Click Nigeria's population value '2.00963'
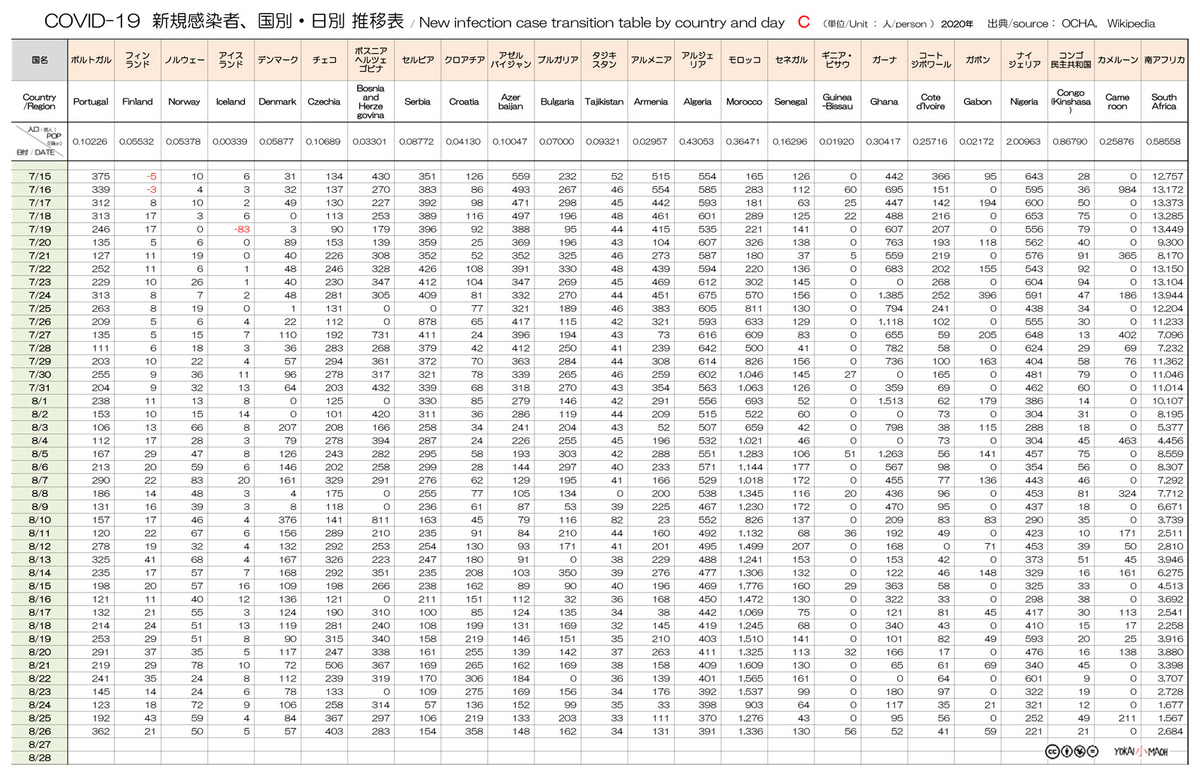The image size is (1200, 772). click(1025, 142)
